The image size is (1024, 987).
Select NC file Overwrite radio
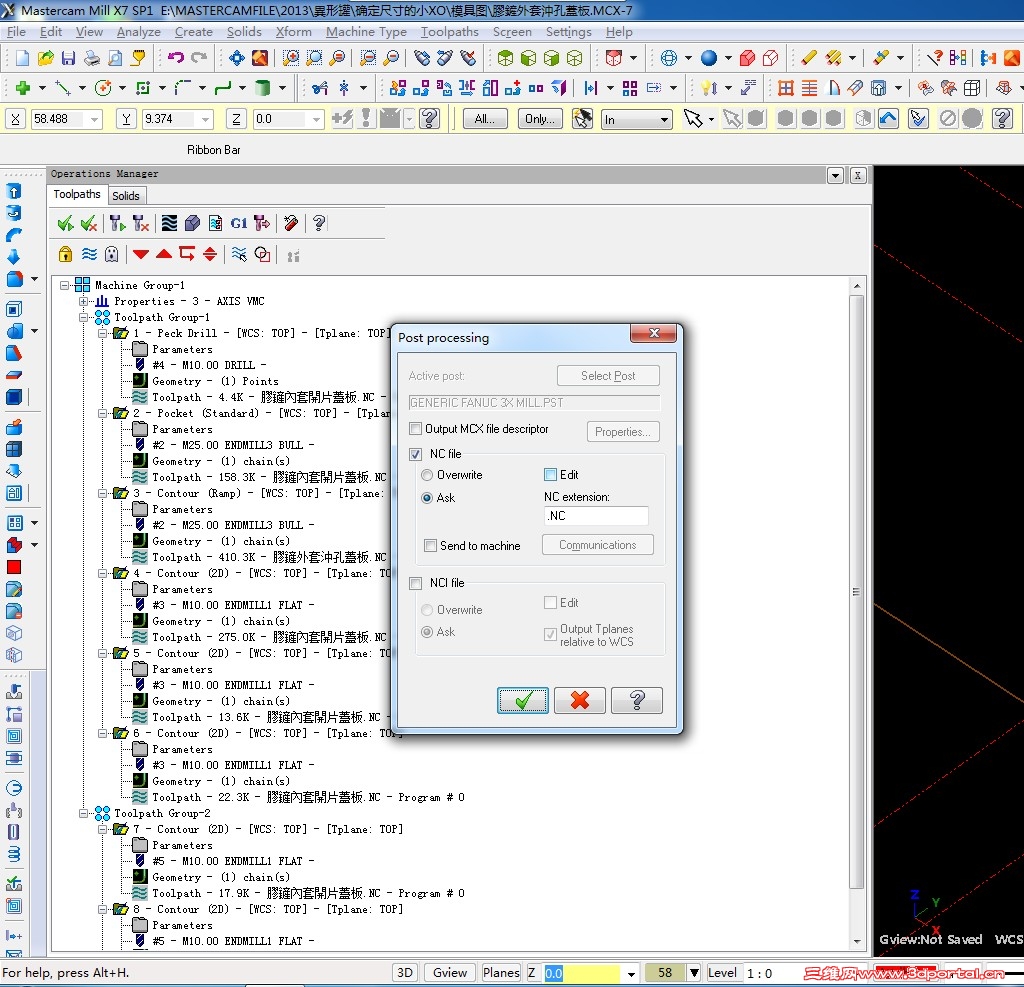tap(427, 475)
